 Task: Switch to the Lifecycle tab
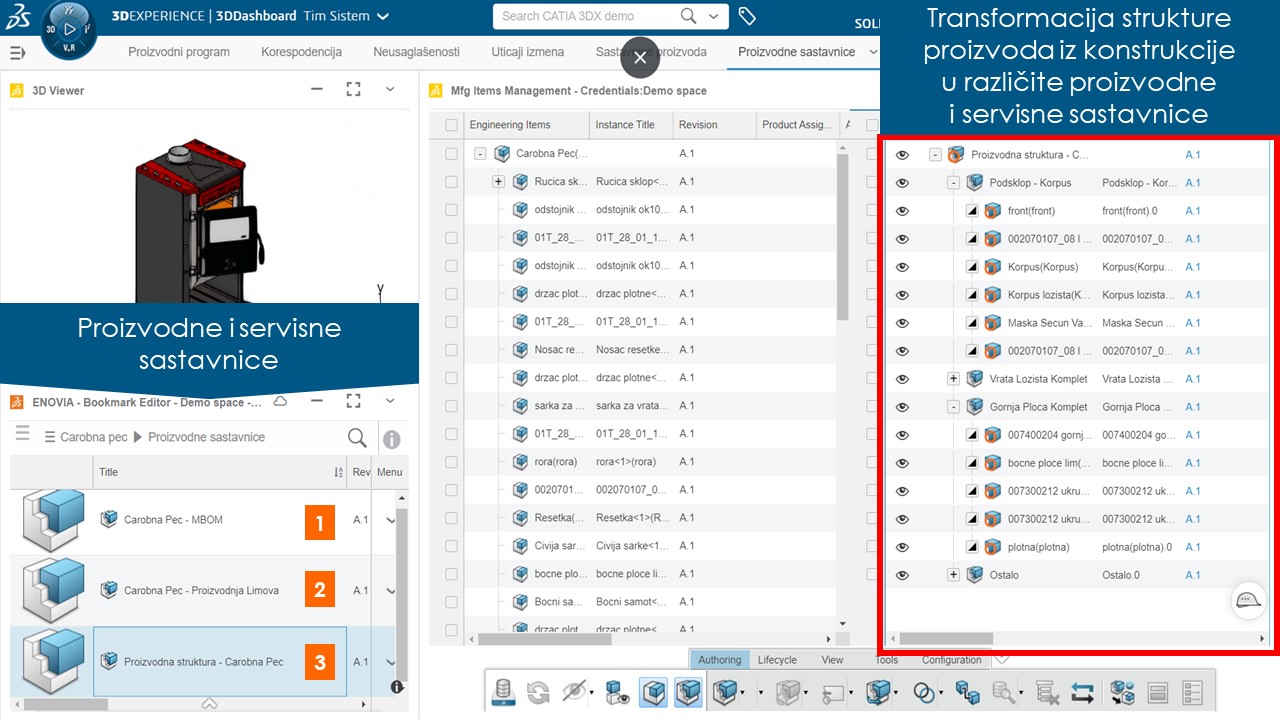778,660
